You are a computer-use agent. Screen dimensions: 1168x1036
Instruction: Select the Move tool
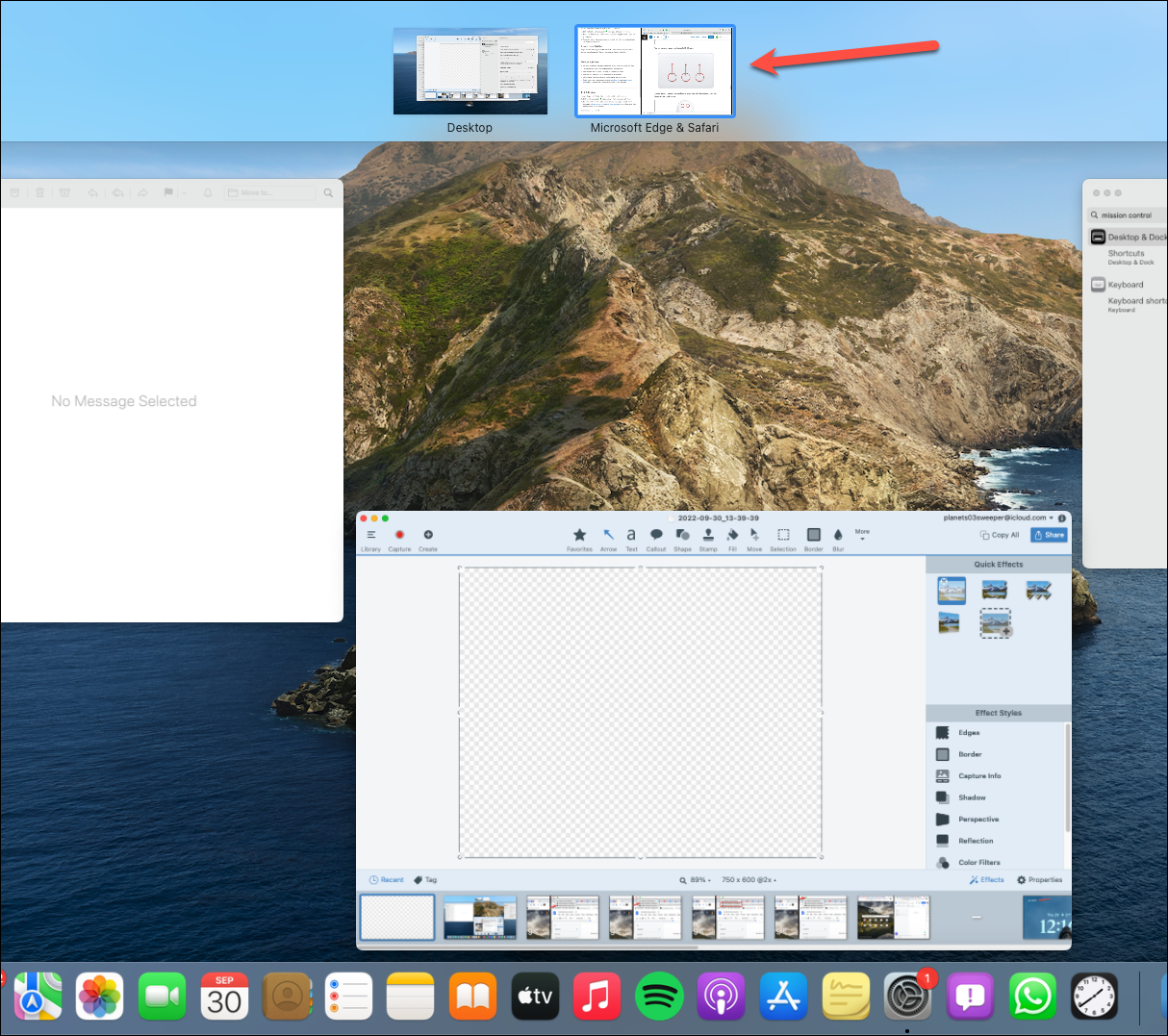click(754, 540)
